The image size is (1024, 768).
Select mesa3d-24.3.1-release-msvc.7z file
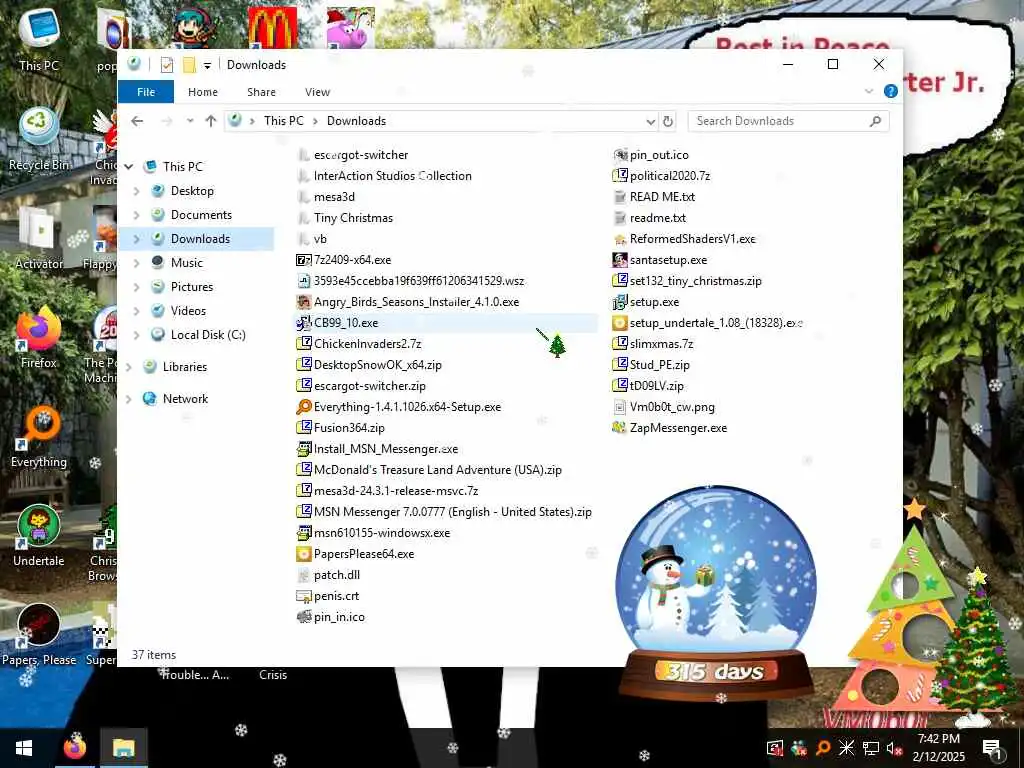click(387, 490)
